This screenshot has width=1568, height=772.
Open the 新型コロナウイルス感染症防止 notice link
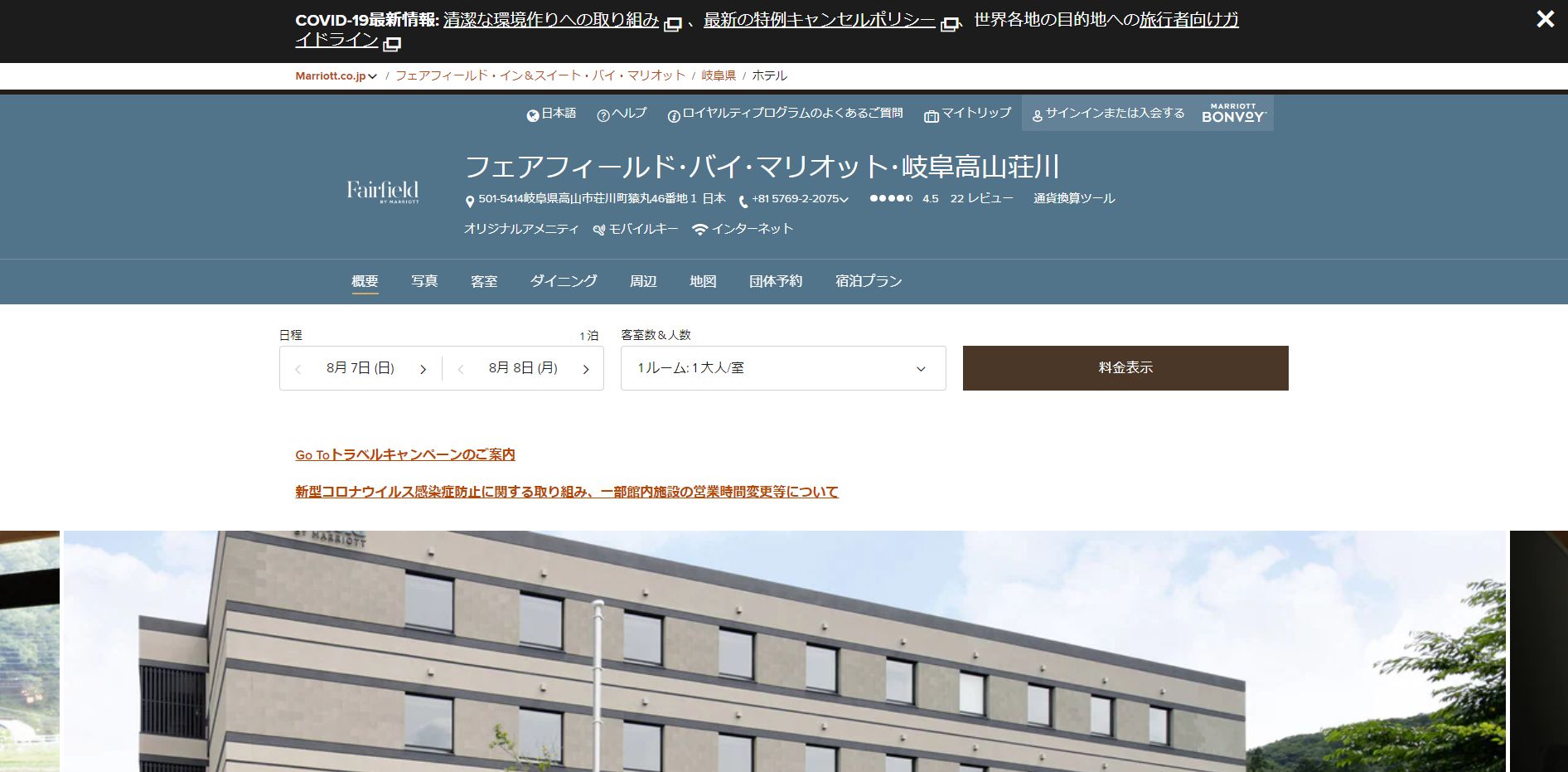point(567,492)
